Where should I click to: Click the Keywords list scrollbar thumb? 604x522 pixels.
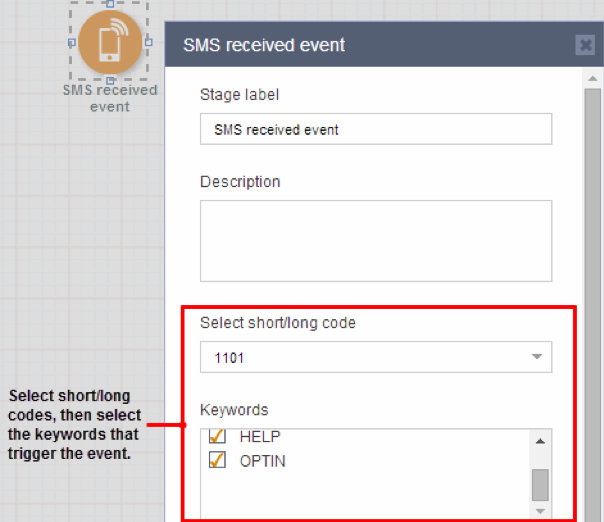[x=540, y=484]
